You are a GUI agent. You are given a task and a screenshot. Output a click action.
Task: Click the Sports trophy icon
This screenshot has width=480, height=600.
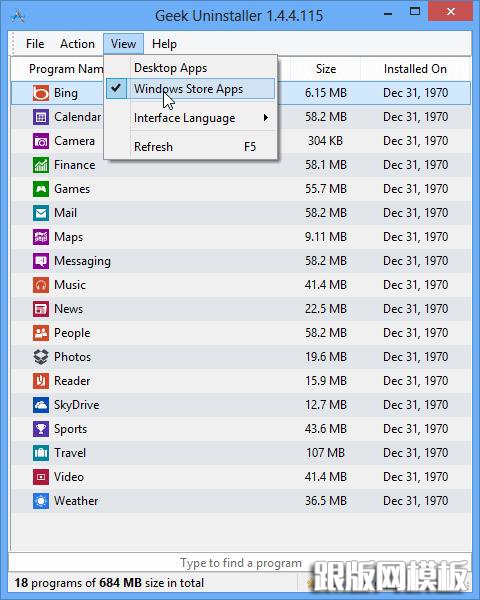(41, 429)
